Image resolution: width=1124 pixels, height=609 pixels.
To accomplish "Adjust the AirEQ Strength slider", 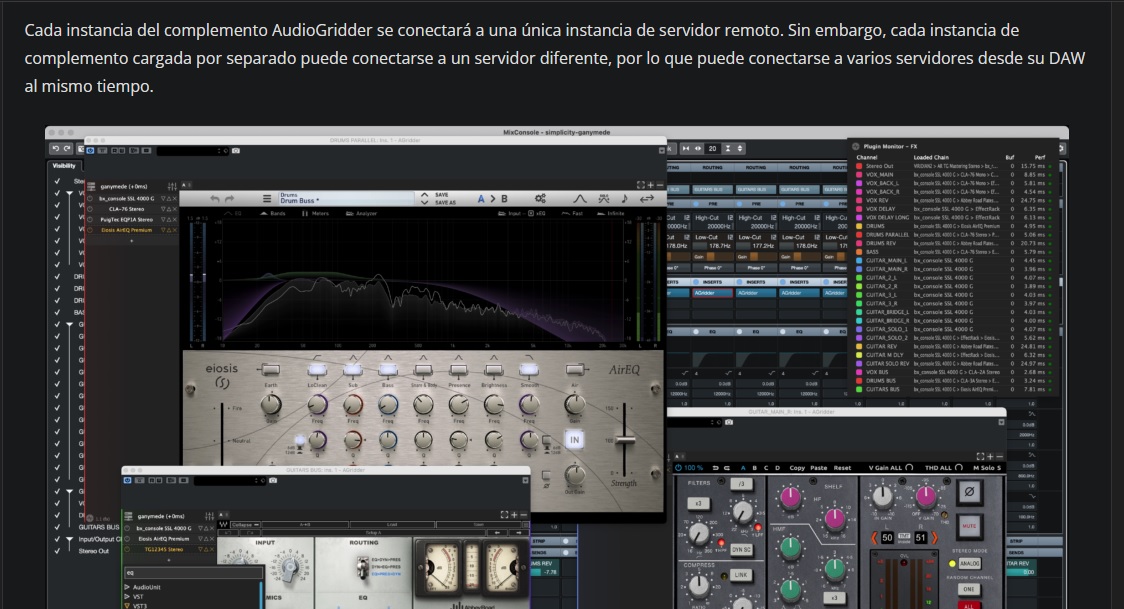I will [x=624, y=440].
